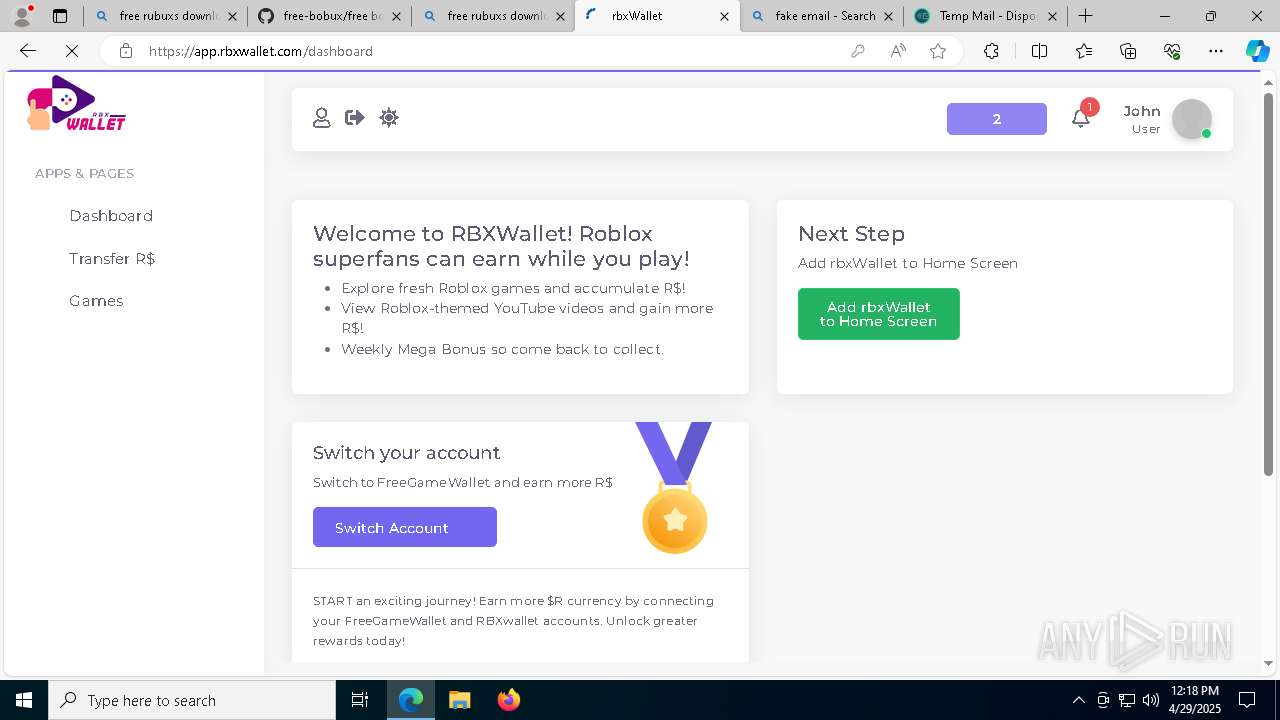The width and height of the screenshot is (1280, 720).
Task: Open the Split screen icon
Action: tap(1039, 51)
